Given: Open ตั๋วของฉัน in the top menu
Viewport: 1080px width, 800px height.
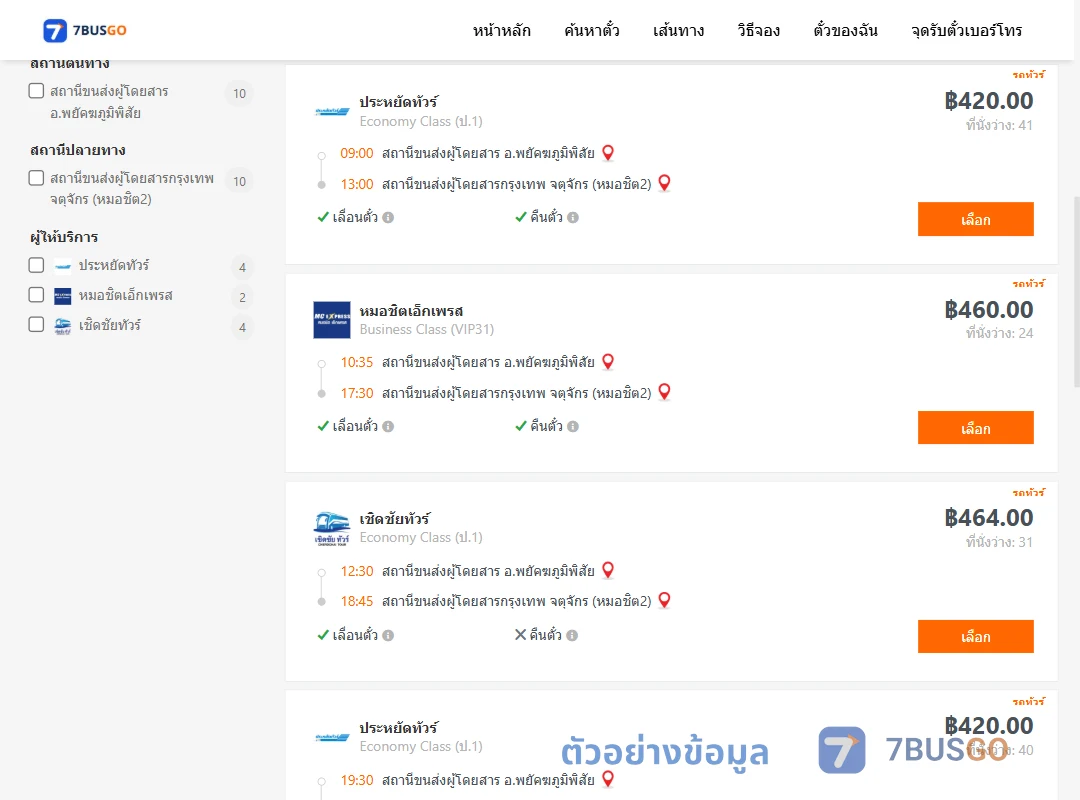Looking at the screenshot, I should click(845, 30).
